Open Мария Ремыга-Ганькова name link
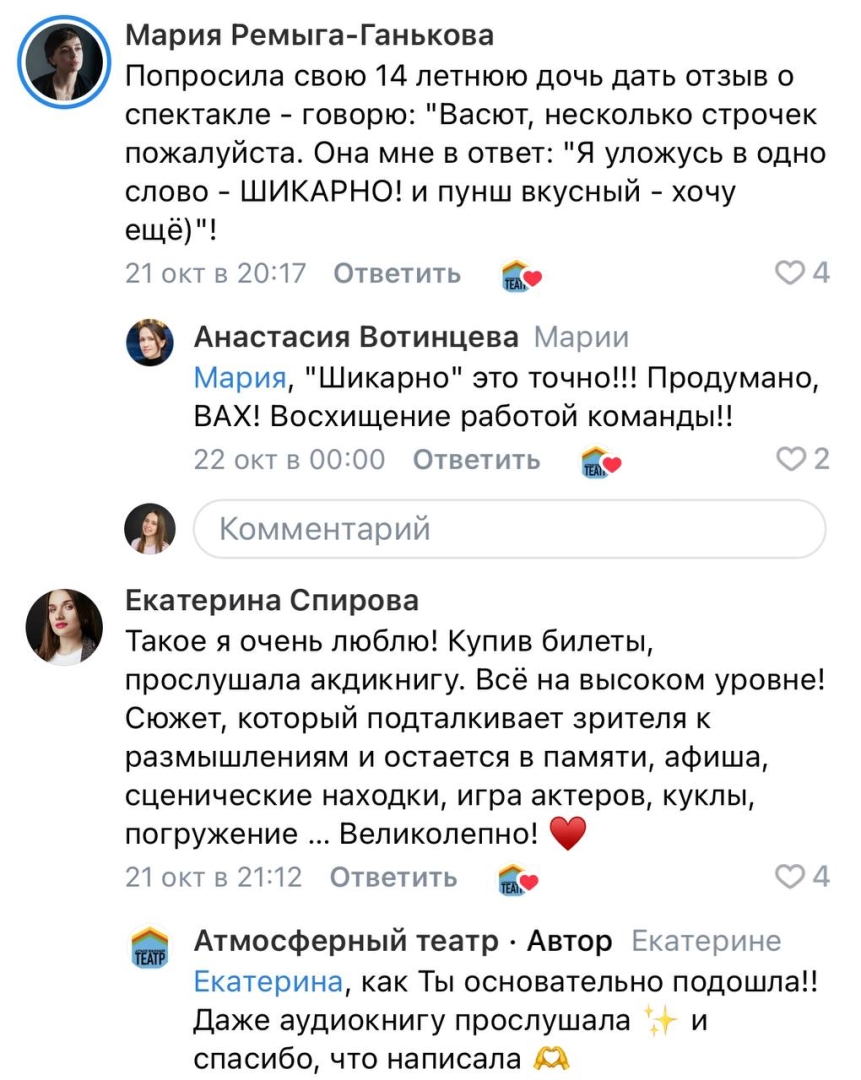Viewport: 861px width, 1080px height. click(x=309, y=37)
